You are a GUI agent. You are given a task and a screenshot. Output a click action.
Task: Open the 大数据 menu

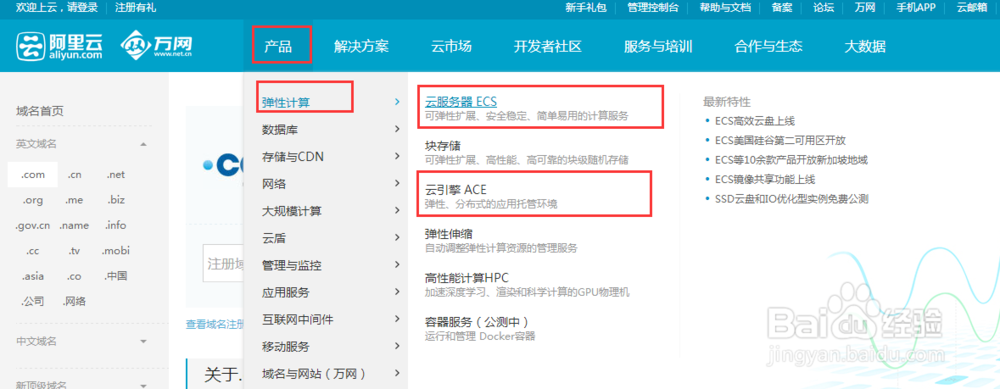865,47
